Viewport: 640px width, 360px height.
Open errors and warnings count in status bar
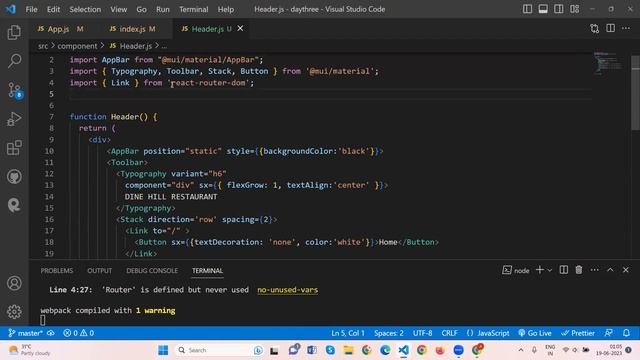(x=78, y=333)
